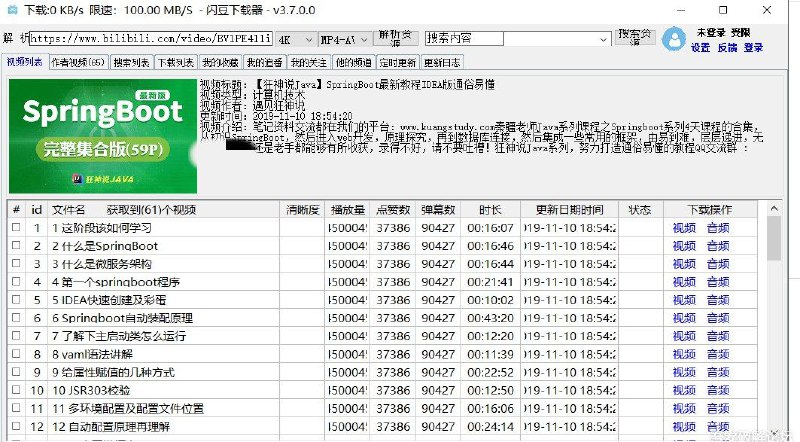The image size is (800, 442).
Task: Click the 搜索资源 button
Action: (635, 37)
